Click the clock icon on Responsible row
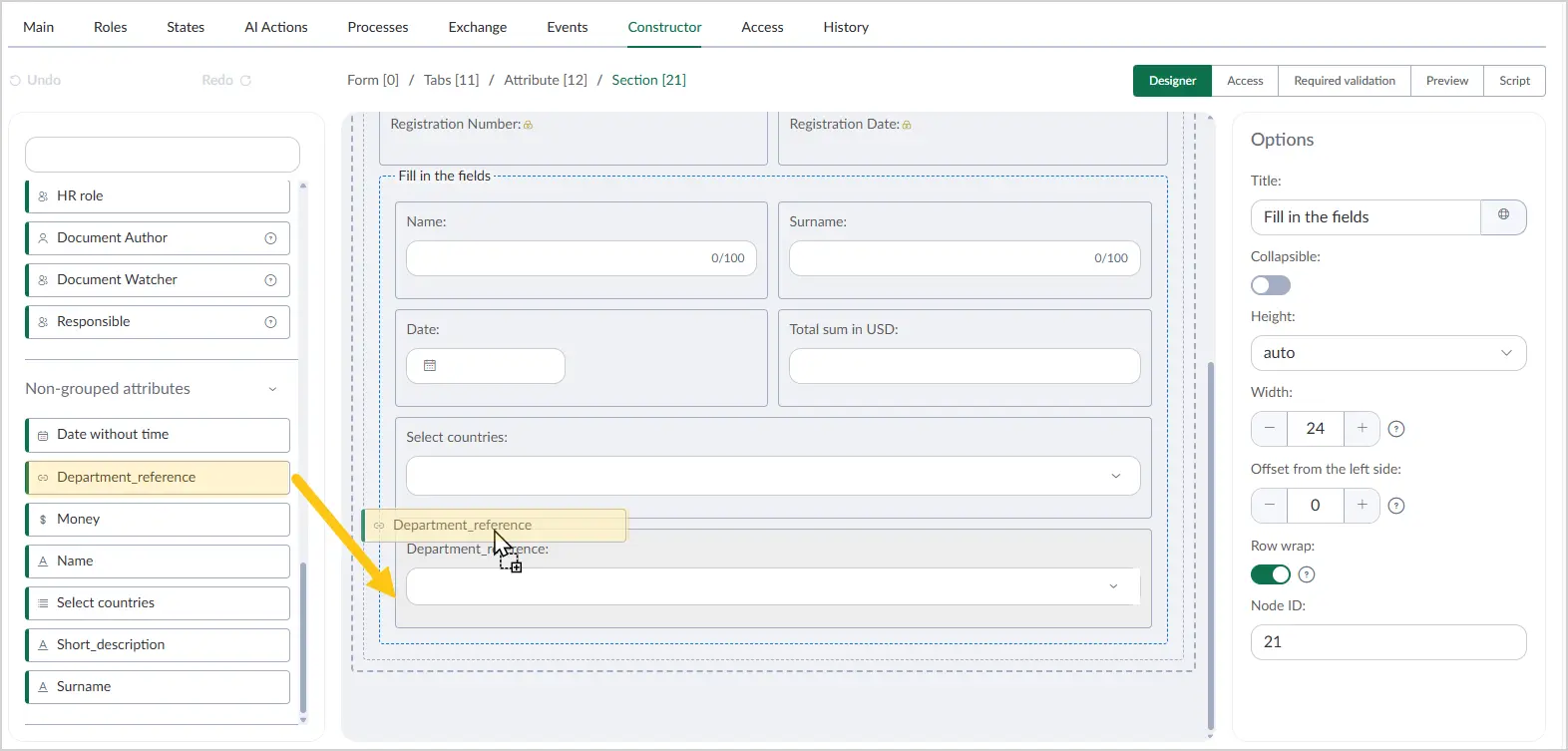The width and height of the screenshot is (1568, 751). click(x=270, y=322)
